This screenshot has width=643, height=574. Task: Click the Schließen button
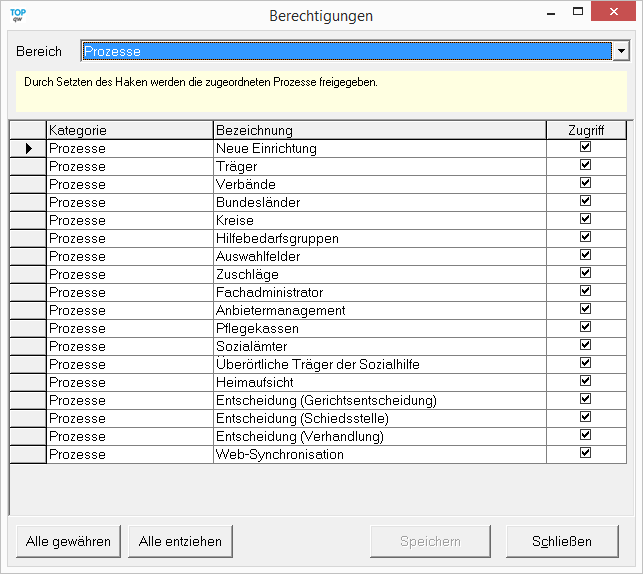562,541
